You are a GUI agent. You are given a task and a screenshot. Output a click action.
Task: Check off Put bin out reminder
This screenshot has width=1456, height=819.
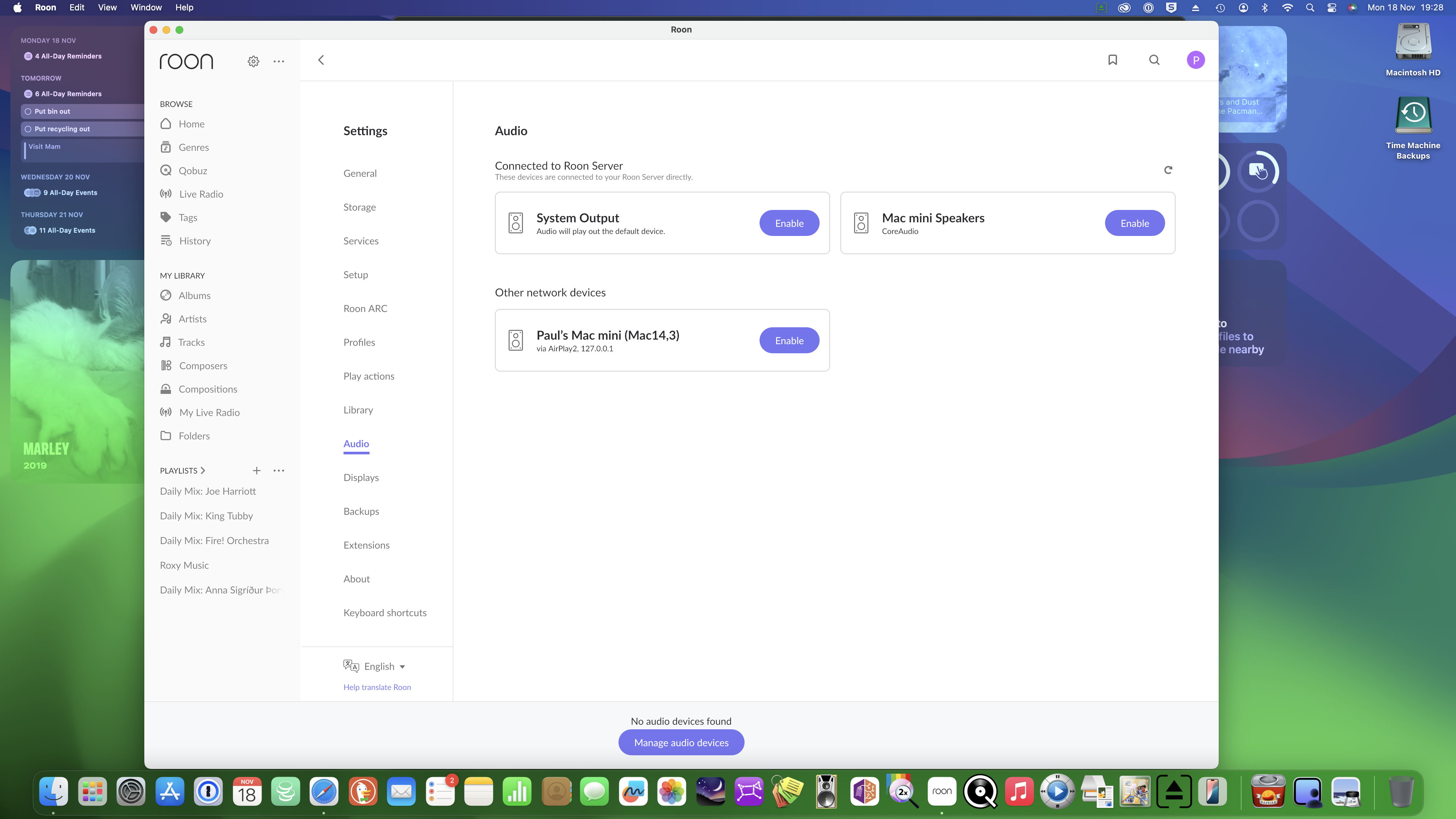[28, 111]
